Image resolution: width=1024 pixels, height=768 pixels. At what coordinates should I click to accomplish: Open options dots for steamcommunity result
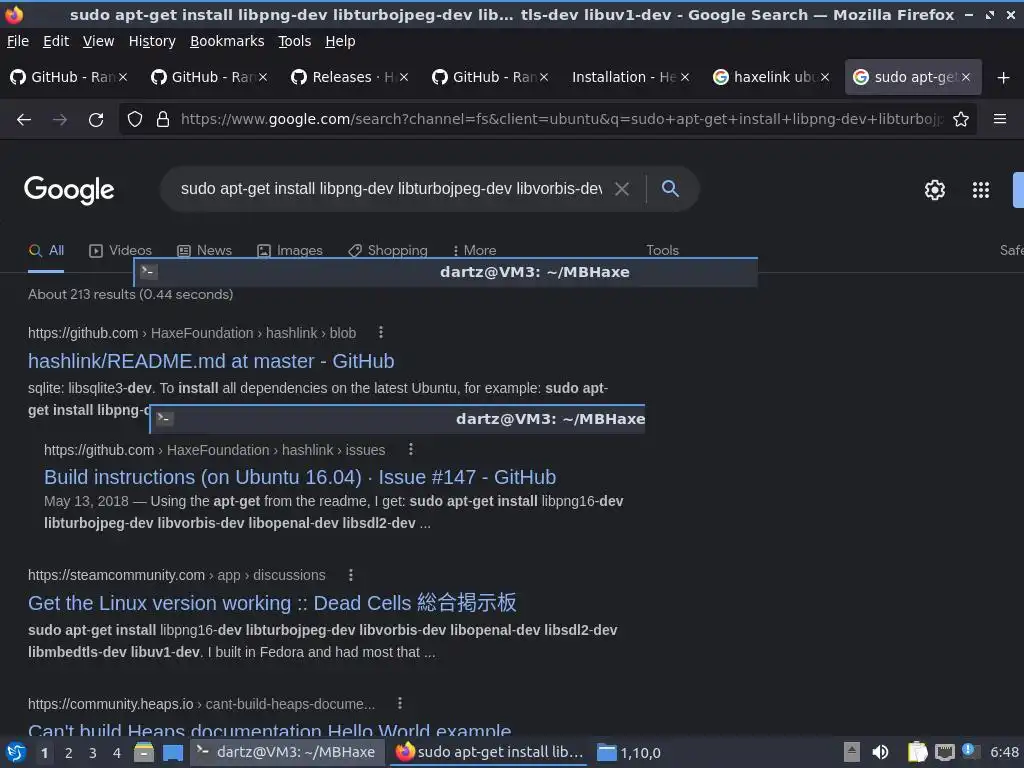(x=351, y=575)
